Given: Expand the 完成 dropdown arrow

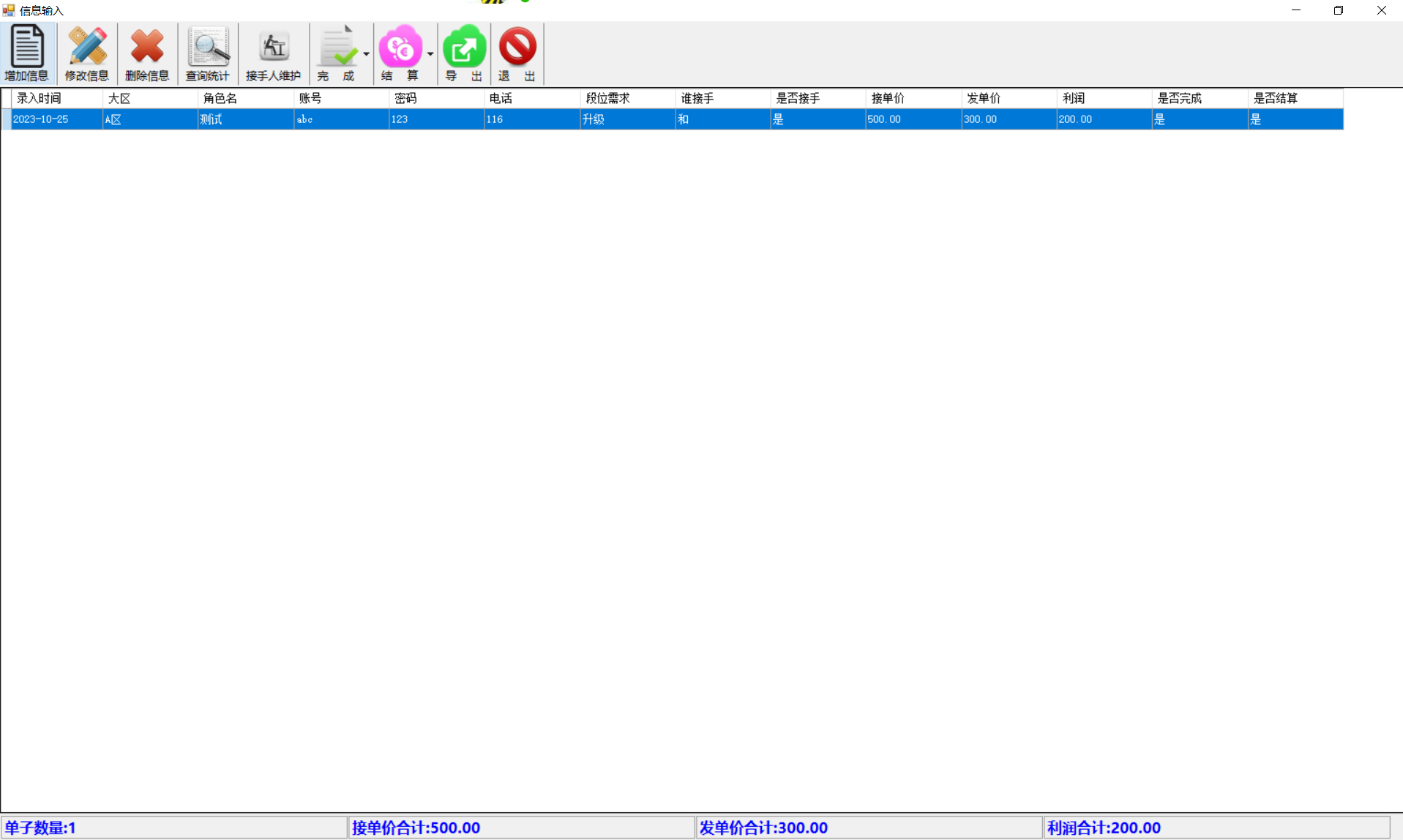Looking at the screenshot, I should (x=366, y=53).
